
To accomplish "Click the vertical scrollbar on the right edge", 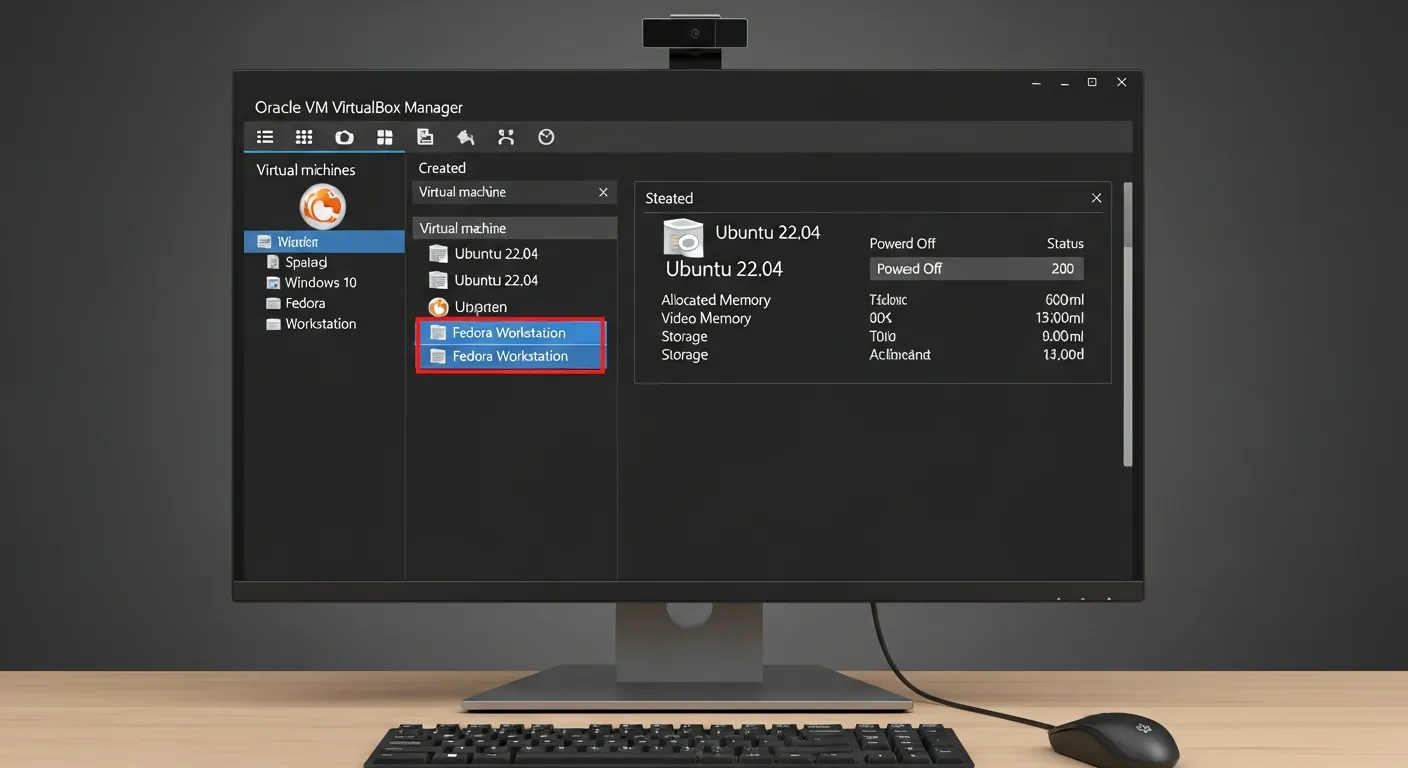I will point(1130,320).
